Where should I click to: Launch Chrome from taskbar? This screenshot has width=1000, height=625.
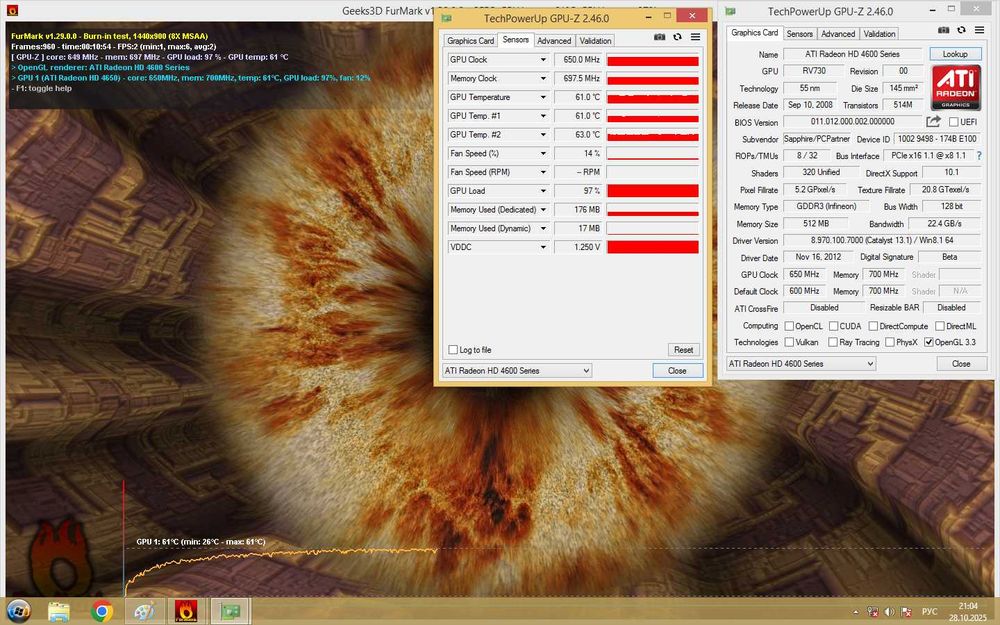coord(101,611)
